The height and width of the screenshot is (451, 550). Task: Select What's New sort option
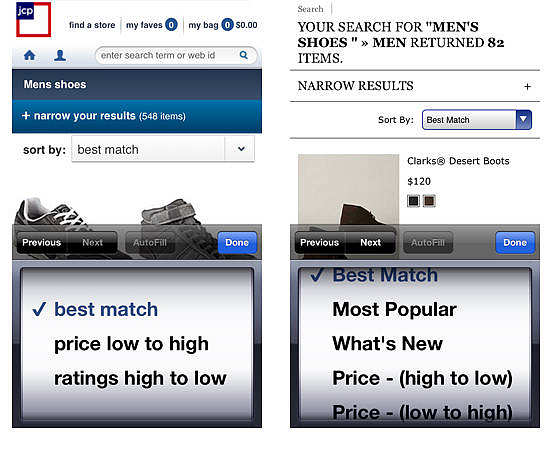387,343
